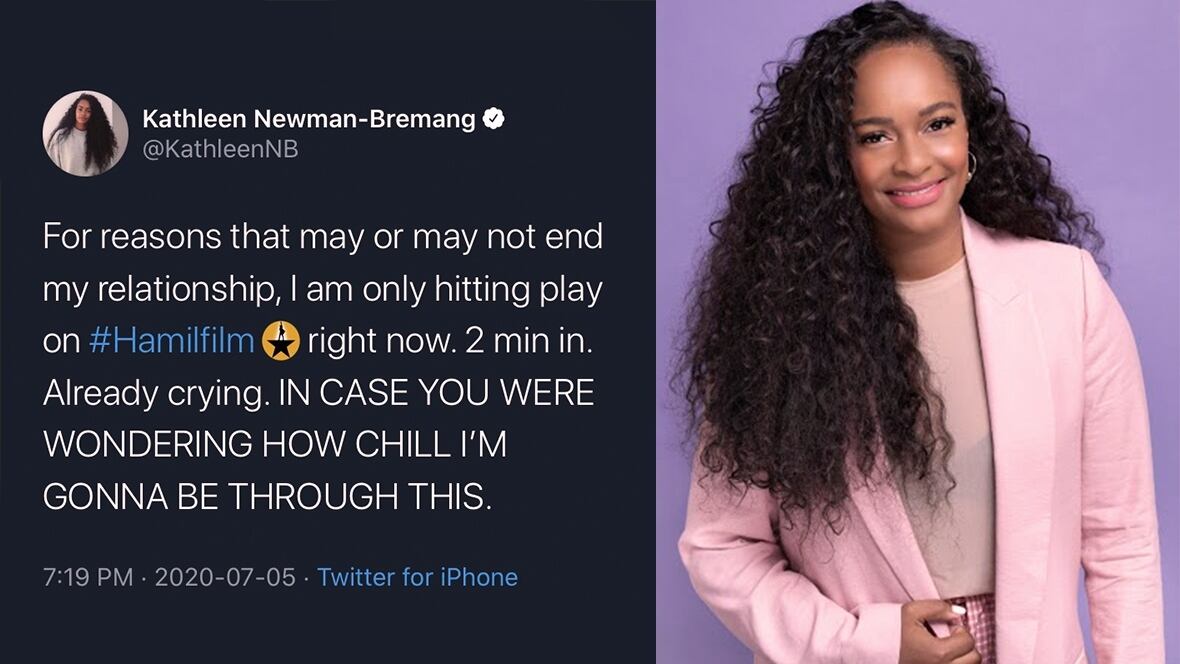Click the hoop earring in the portrait
This screenshot has width=1180, height=664.
(x=970, y=164)
